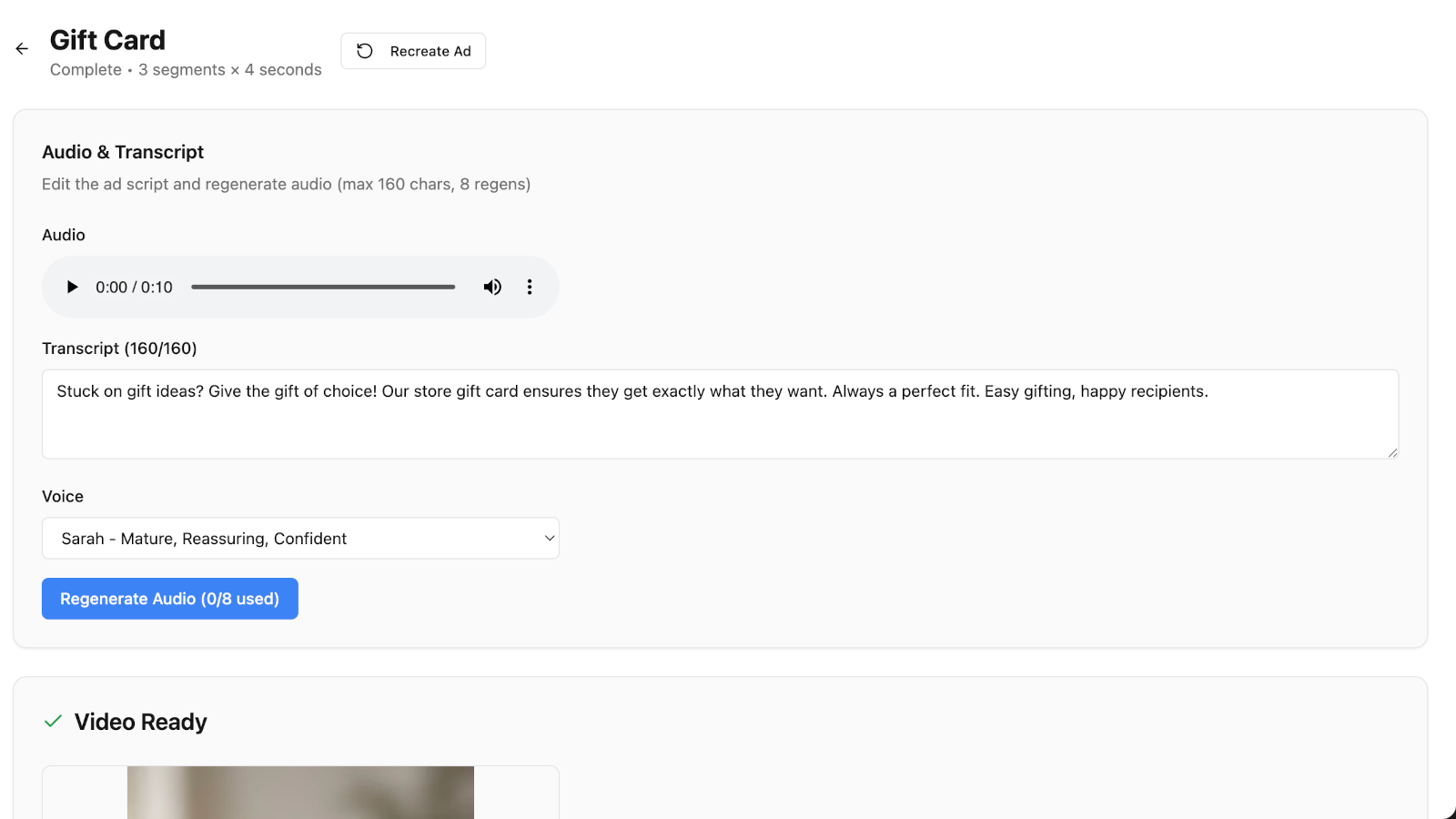The image size is (1456, 819).
Task: Switch focus to the Audio & Transcript section
Action: [122, 152]
